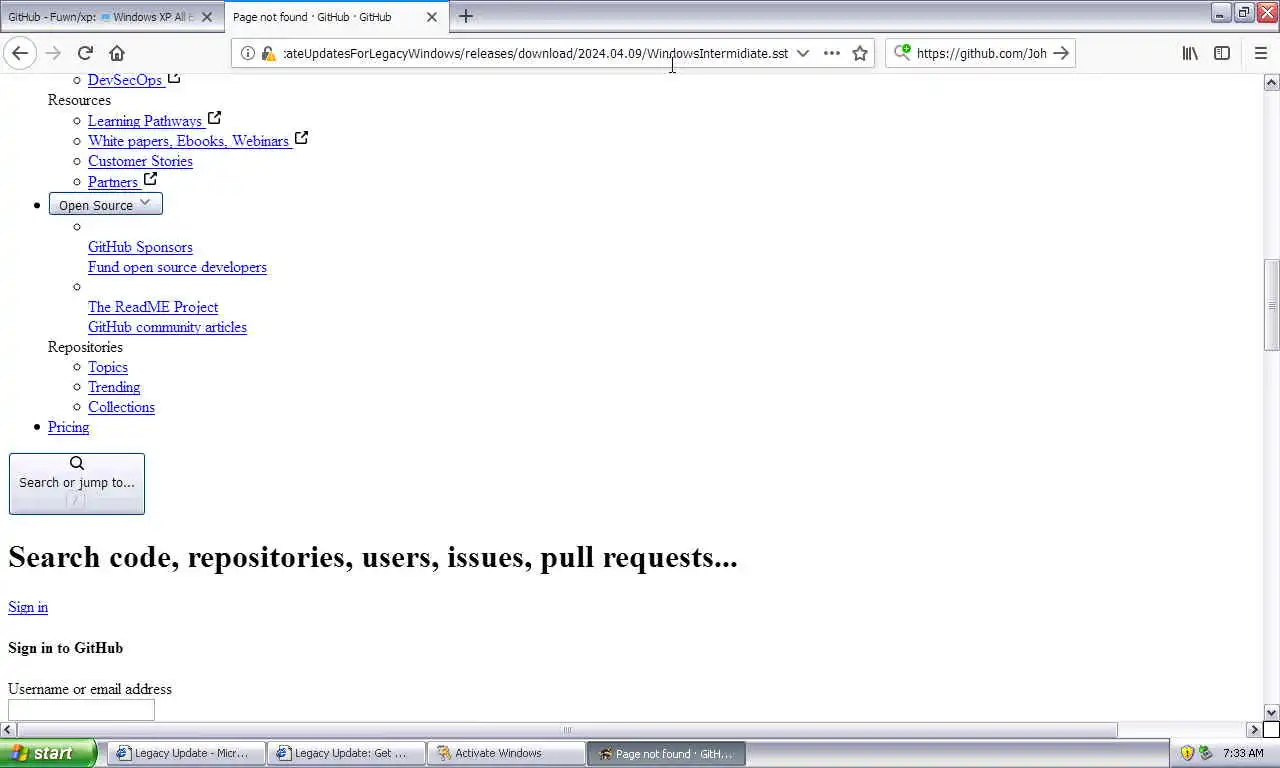The height and width of the screenshot is (768, 1280).
Task: Close the GitHub Fuwn/xp tab
Action: pos(207,17)
